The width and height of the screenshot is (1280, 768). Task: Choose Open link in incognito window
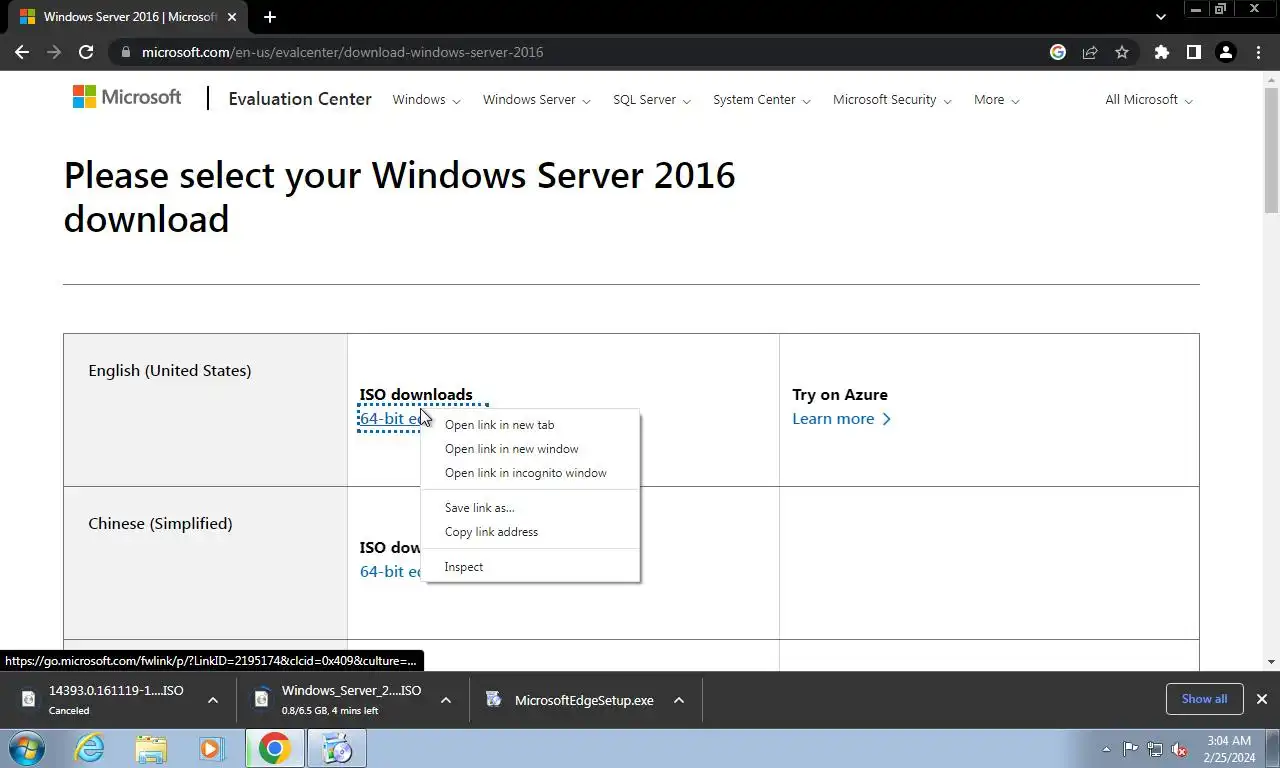530,473
